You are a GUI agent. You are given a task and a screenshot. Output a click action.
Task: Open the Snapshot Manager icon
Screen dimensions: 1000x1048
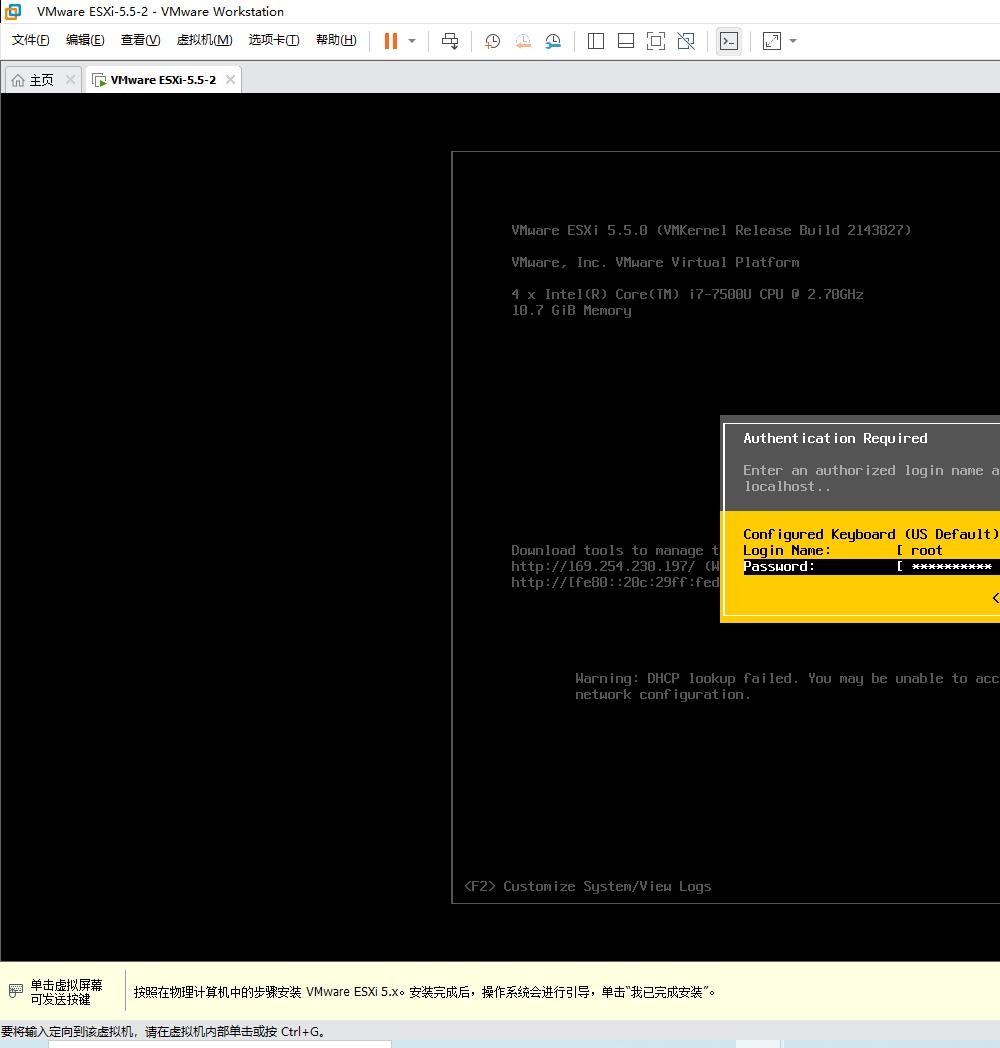(553, 41)
